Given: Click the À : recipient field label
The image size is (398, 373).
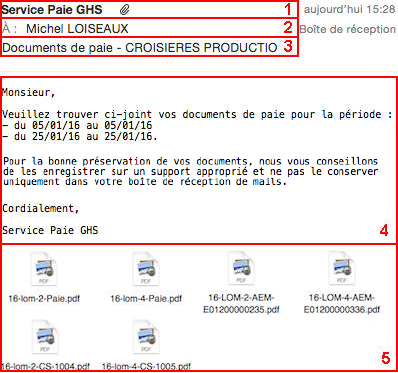Looking at the screenshot, I should click(9, 29).
